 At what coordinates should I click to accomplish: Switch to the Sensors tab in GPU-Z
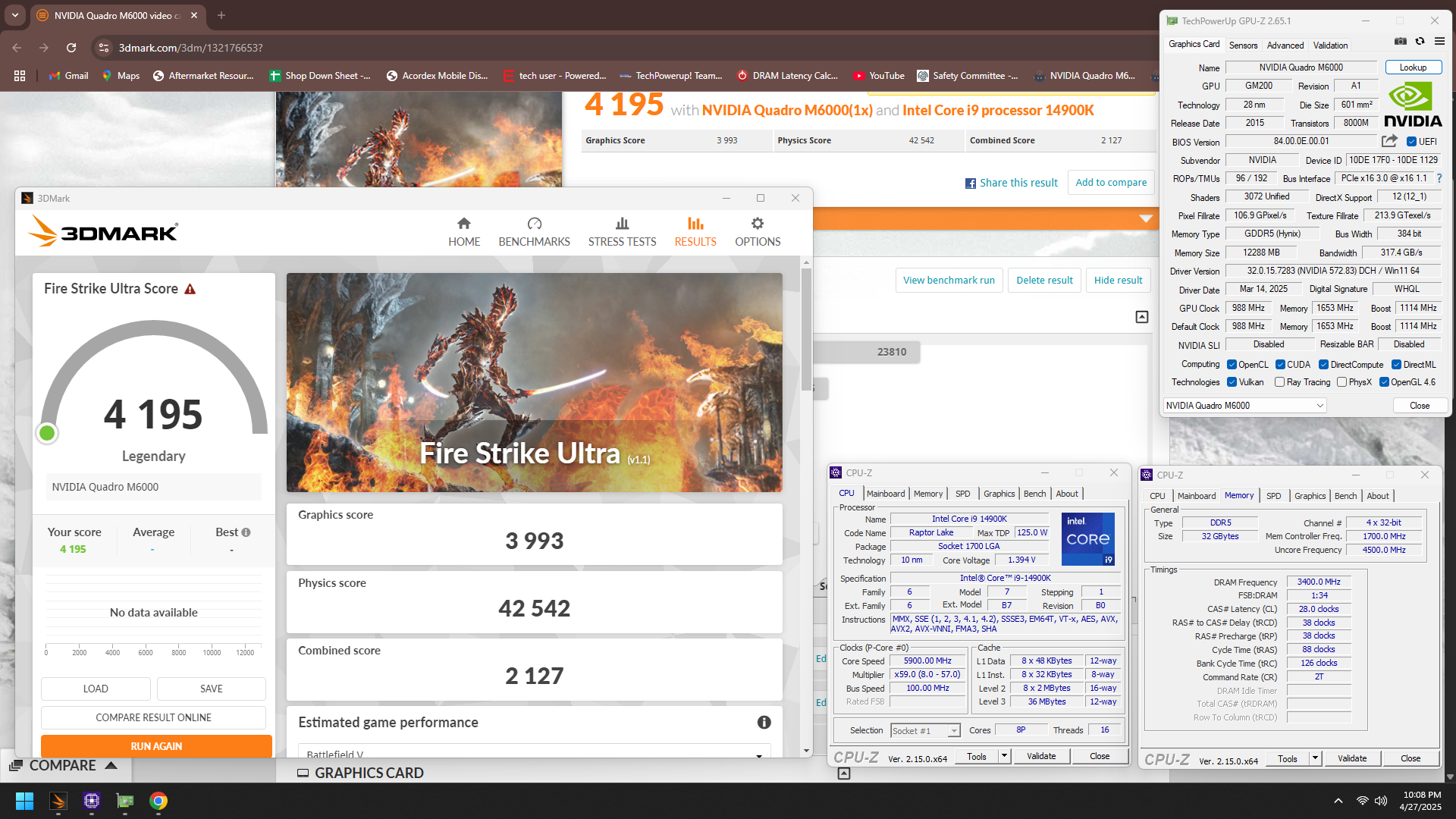click(1243, 45)
